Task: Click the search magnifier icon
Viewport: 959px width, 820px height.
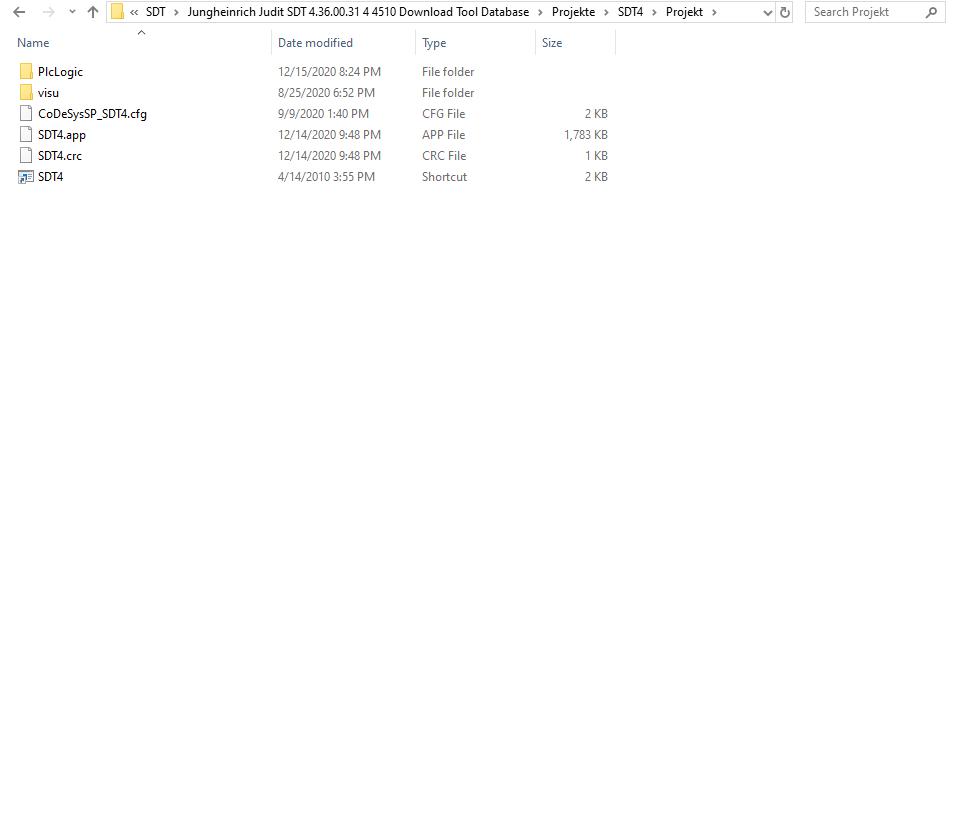Action: tap(930, 11)
